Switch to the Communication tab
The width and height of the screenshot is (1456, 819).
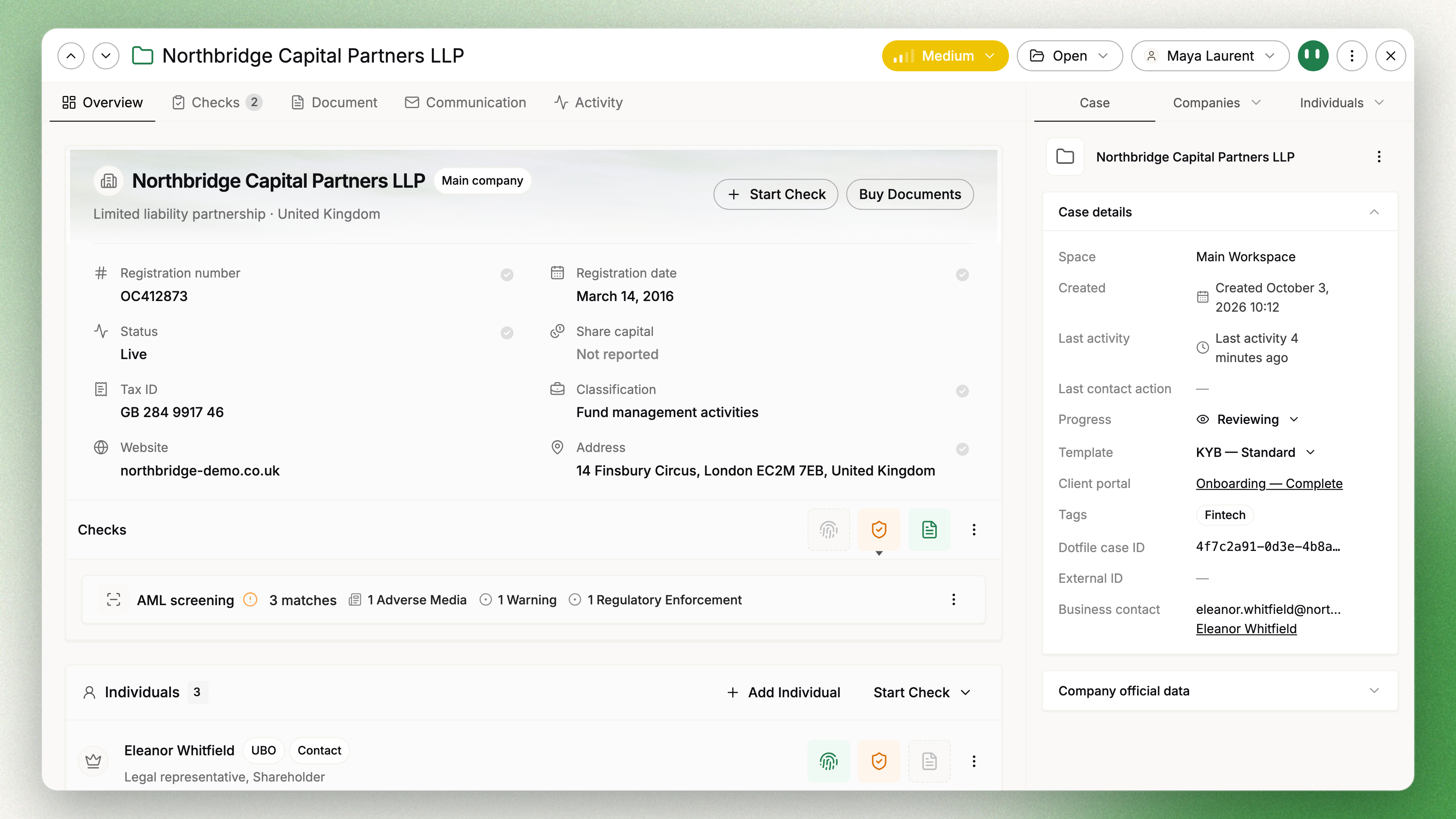(465, 102)
